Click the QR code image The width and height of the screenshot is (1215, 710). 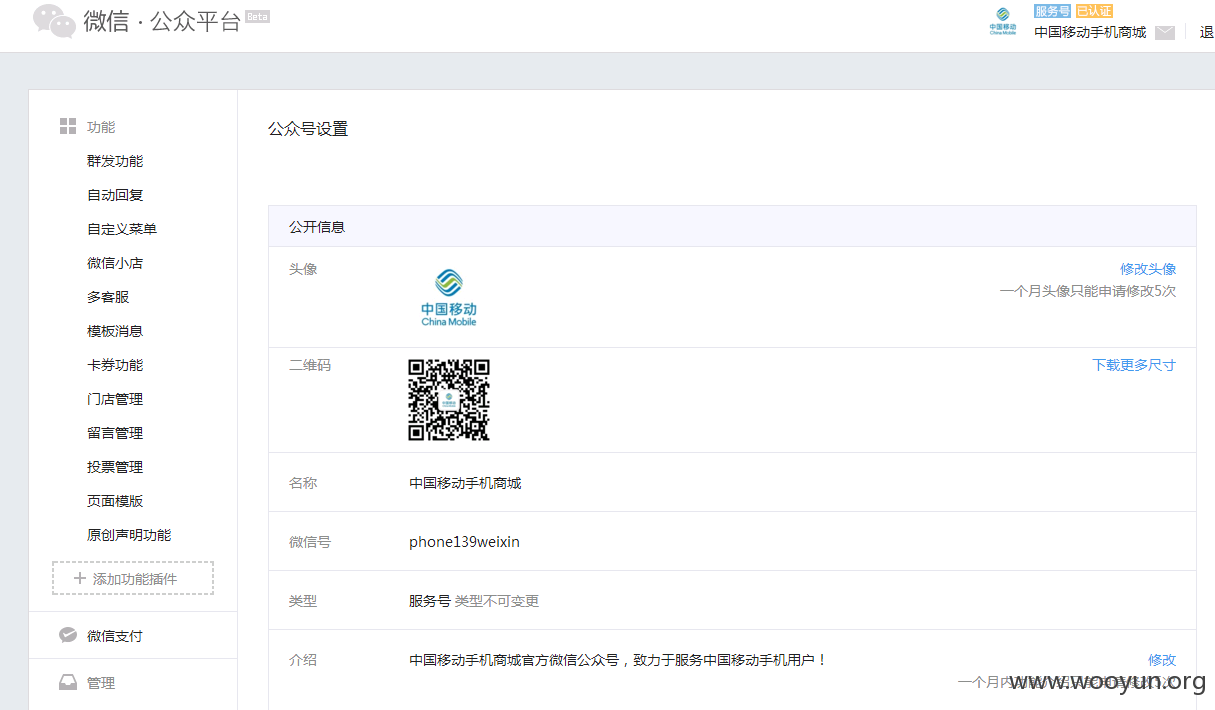pyautogui.click(x=449, y=400)
